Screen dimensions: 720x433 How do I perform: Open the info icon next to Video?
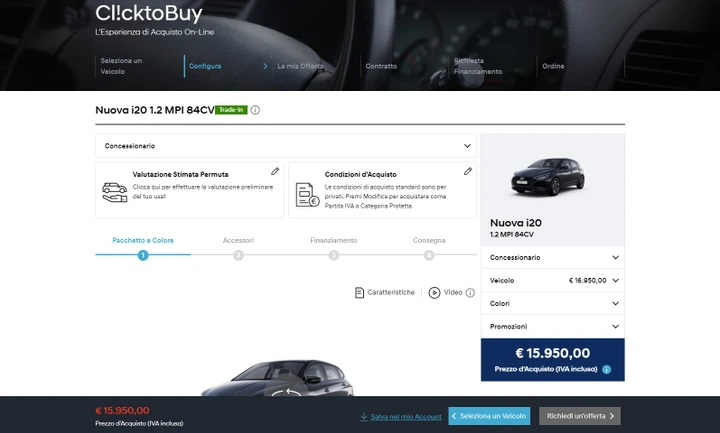click(470, 292)
